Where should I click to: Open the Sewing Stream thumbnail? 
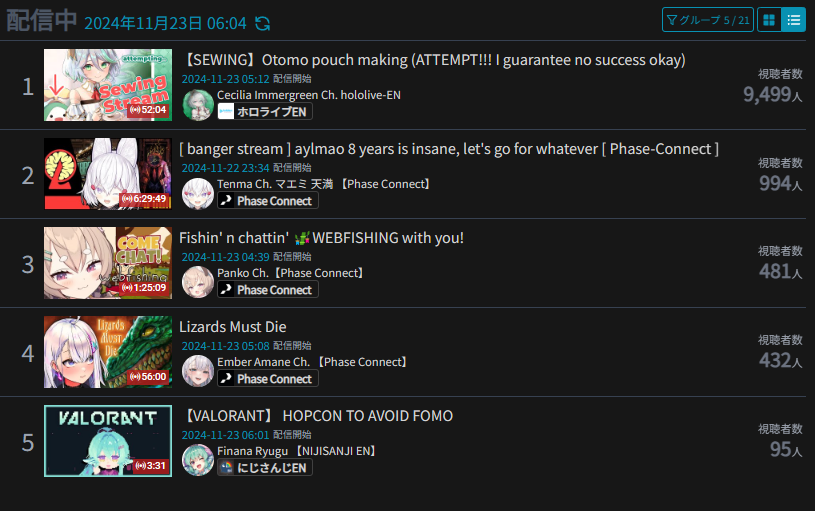pyautogui.click(x=108, y=85)
